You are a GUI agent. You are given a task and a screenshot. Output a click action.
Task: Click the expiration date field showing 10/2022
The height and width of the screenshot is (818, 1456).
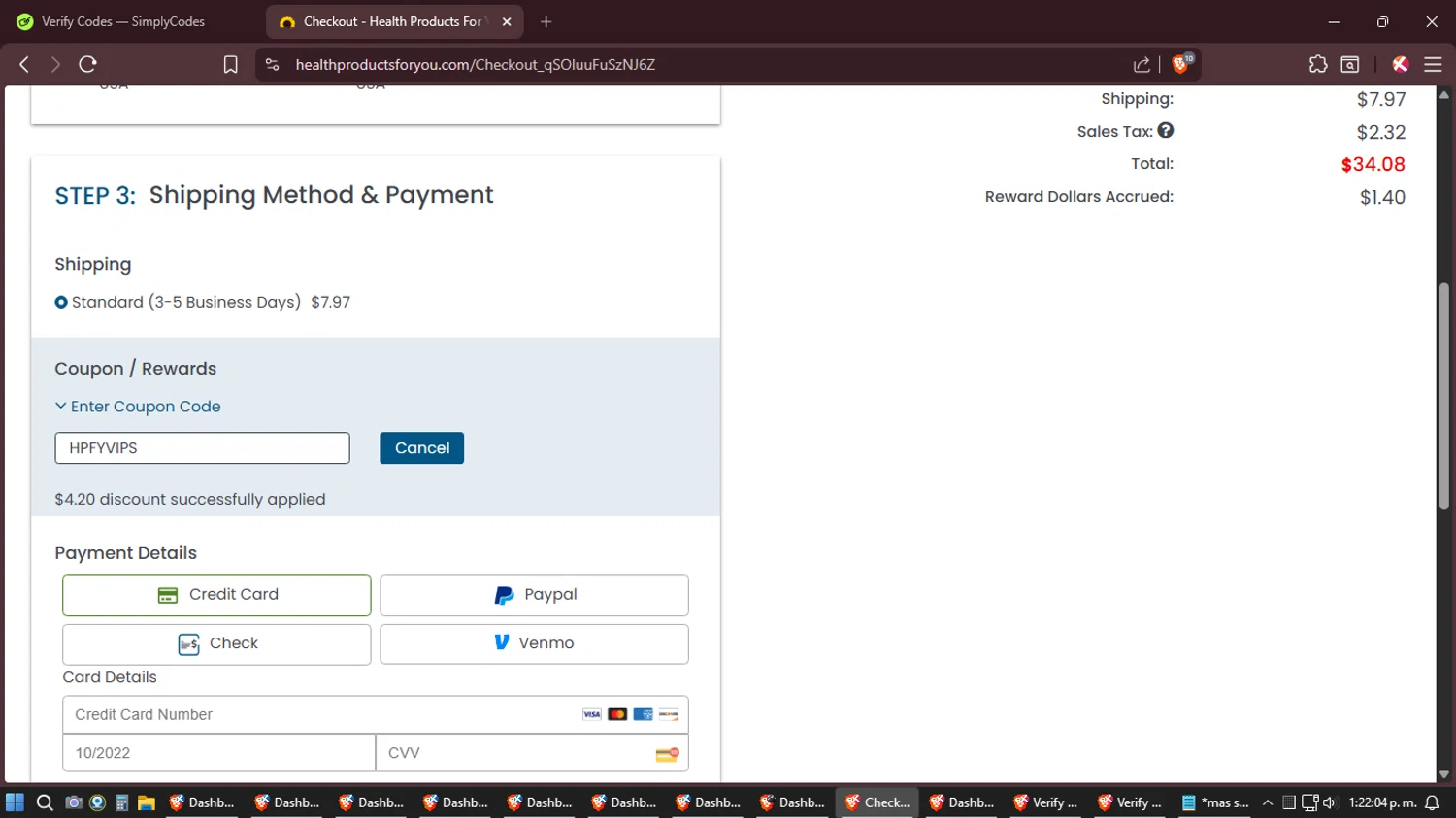pyautogui.click(x=219, y=753)
